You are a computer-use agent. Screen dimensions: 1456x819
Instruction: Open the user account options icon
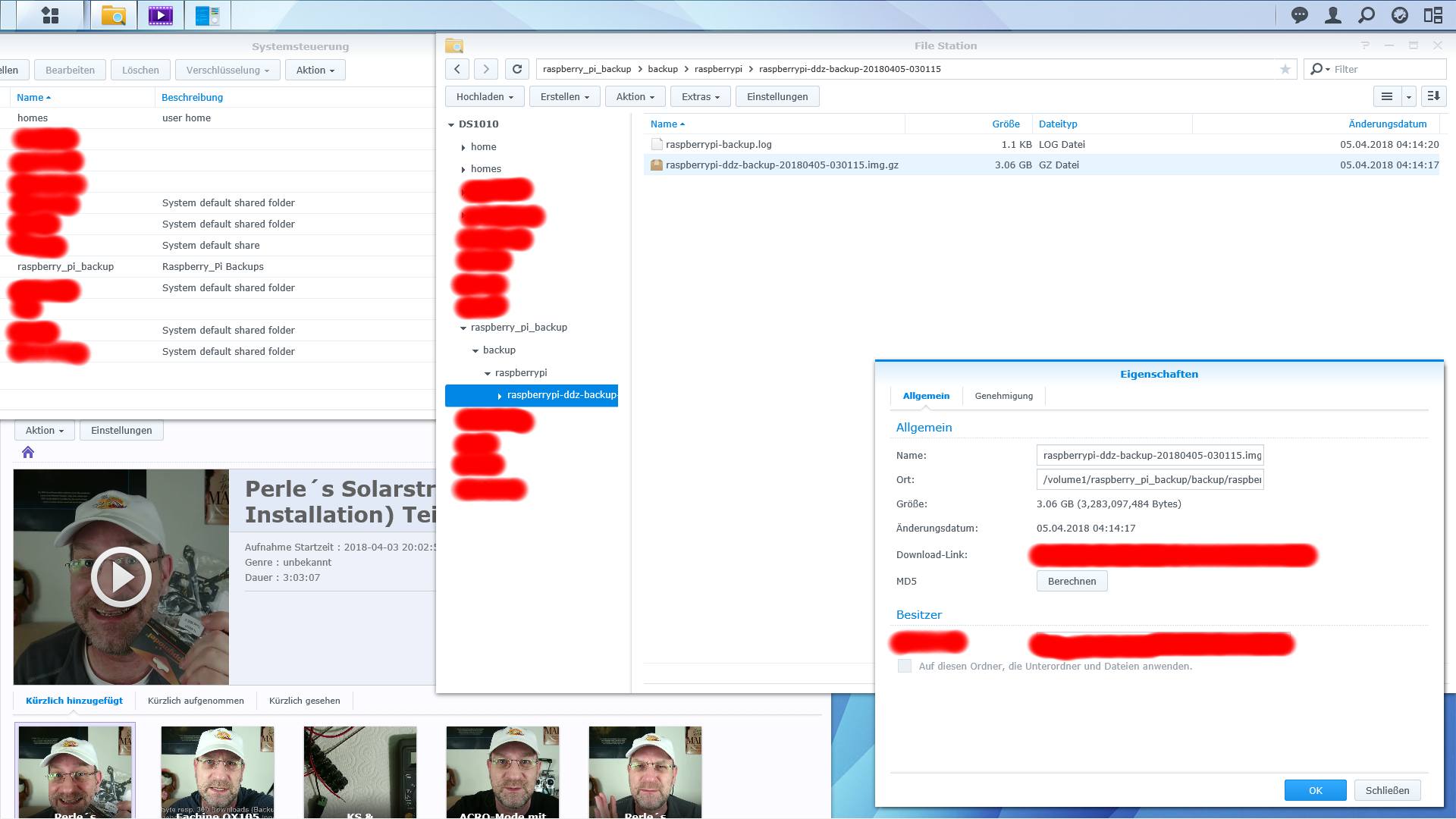(x=1332, y=15)
